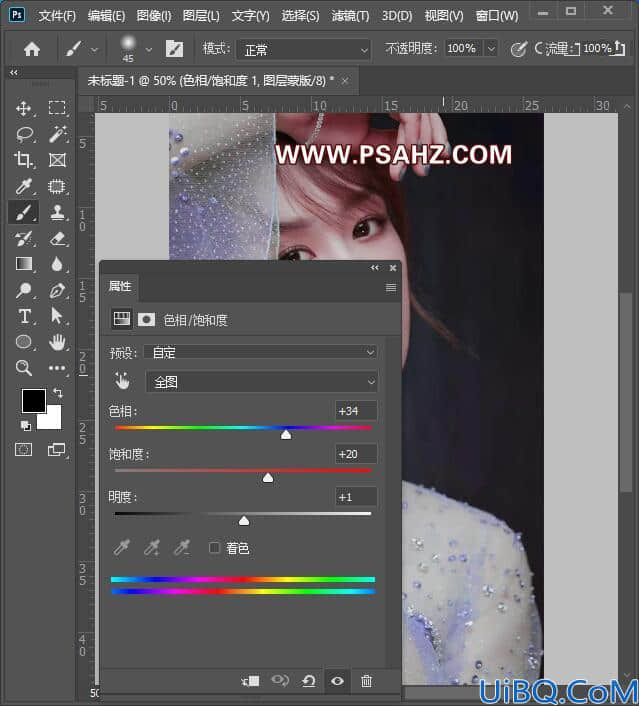Select the Brush tool in toolbox
Screen dimensions: 639x706
23,212
